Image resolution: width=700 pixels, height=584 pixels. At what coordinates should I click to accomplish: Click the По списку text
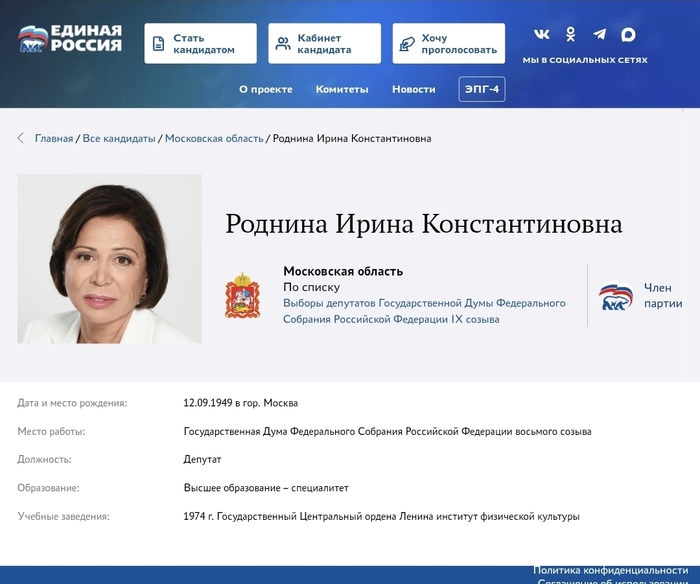[x=312, y=287]
